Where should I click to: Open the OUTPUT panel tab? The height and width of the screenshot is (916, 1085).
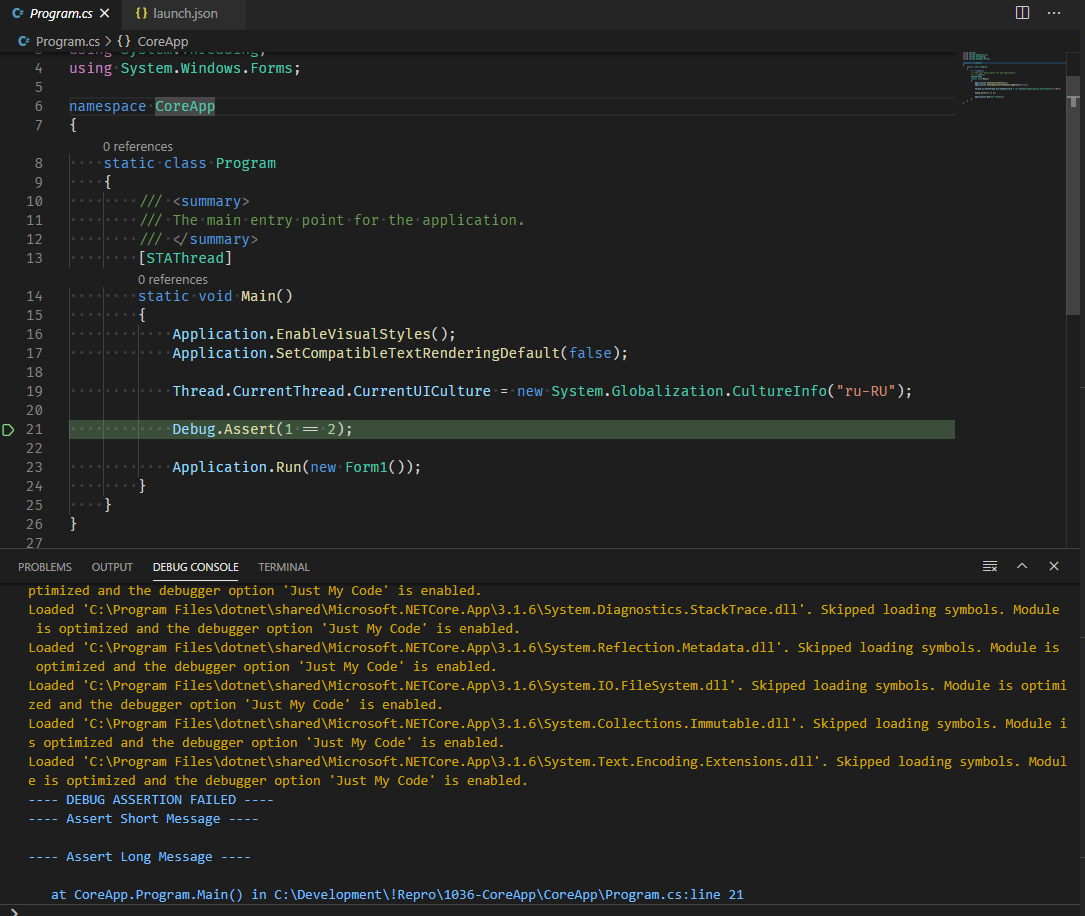click(x=112, y=567)
